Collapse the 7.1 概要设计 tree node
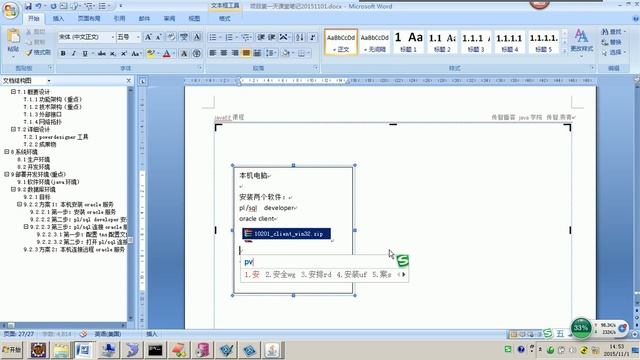640x360 pixels. click(13, 92)
